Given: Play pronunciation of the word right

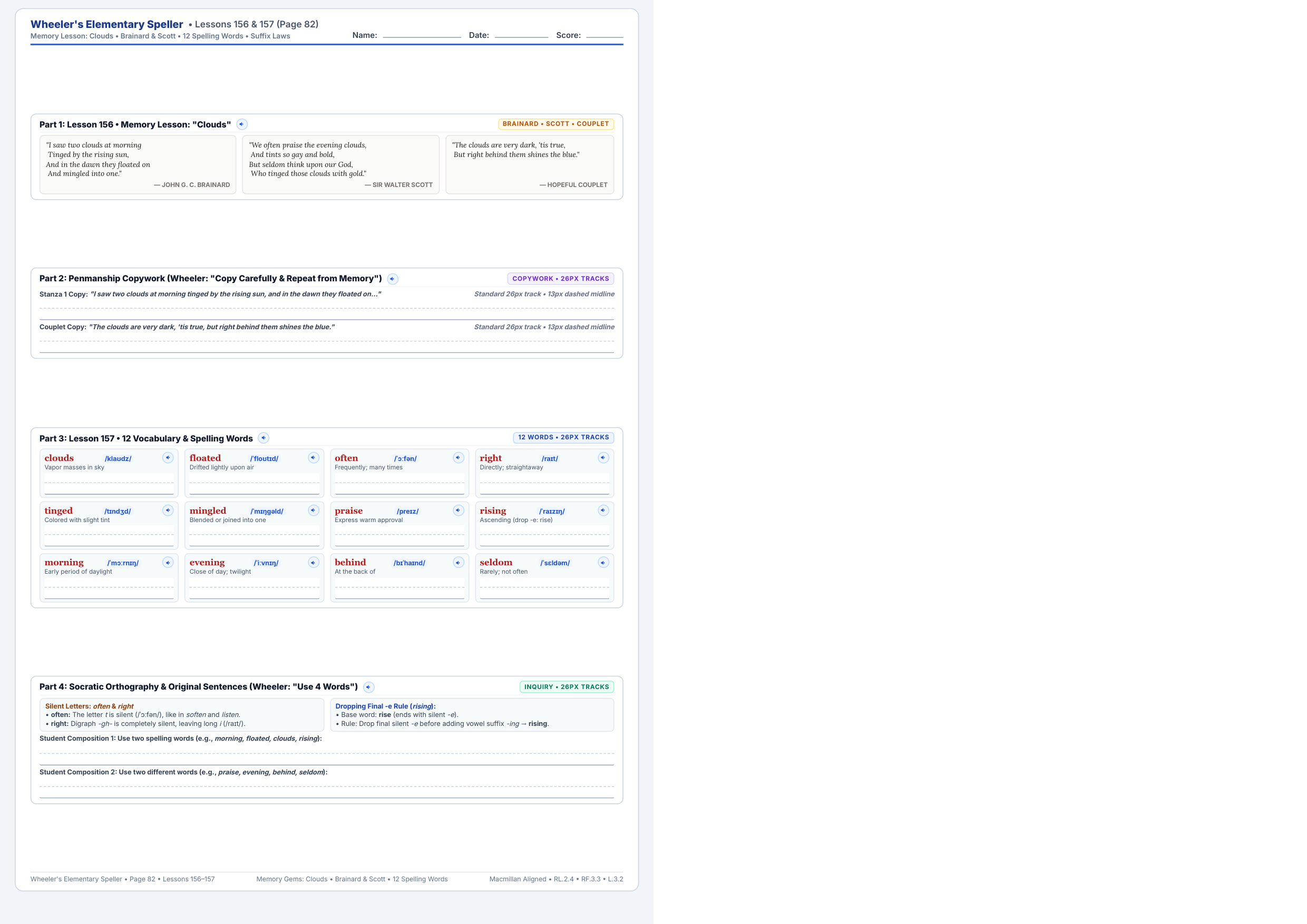Looking at the screenshot, I should tap(603, 458).
